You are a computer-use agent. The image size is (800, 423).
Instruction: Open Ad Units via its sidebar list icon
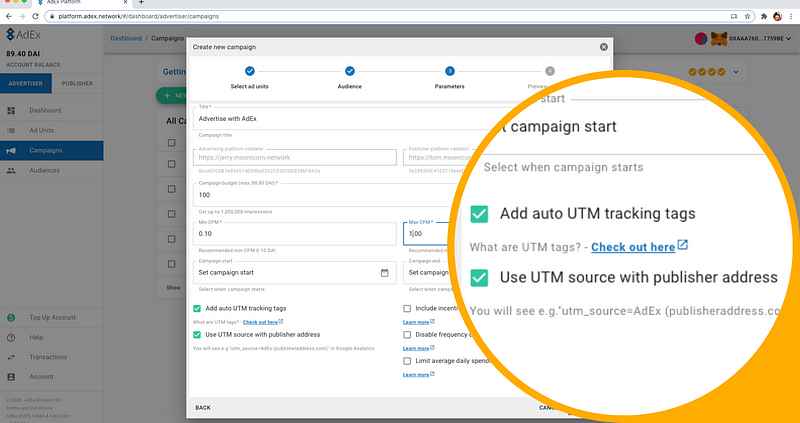coord(11,131)
